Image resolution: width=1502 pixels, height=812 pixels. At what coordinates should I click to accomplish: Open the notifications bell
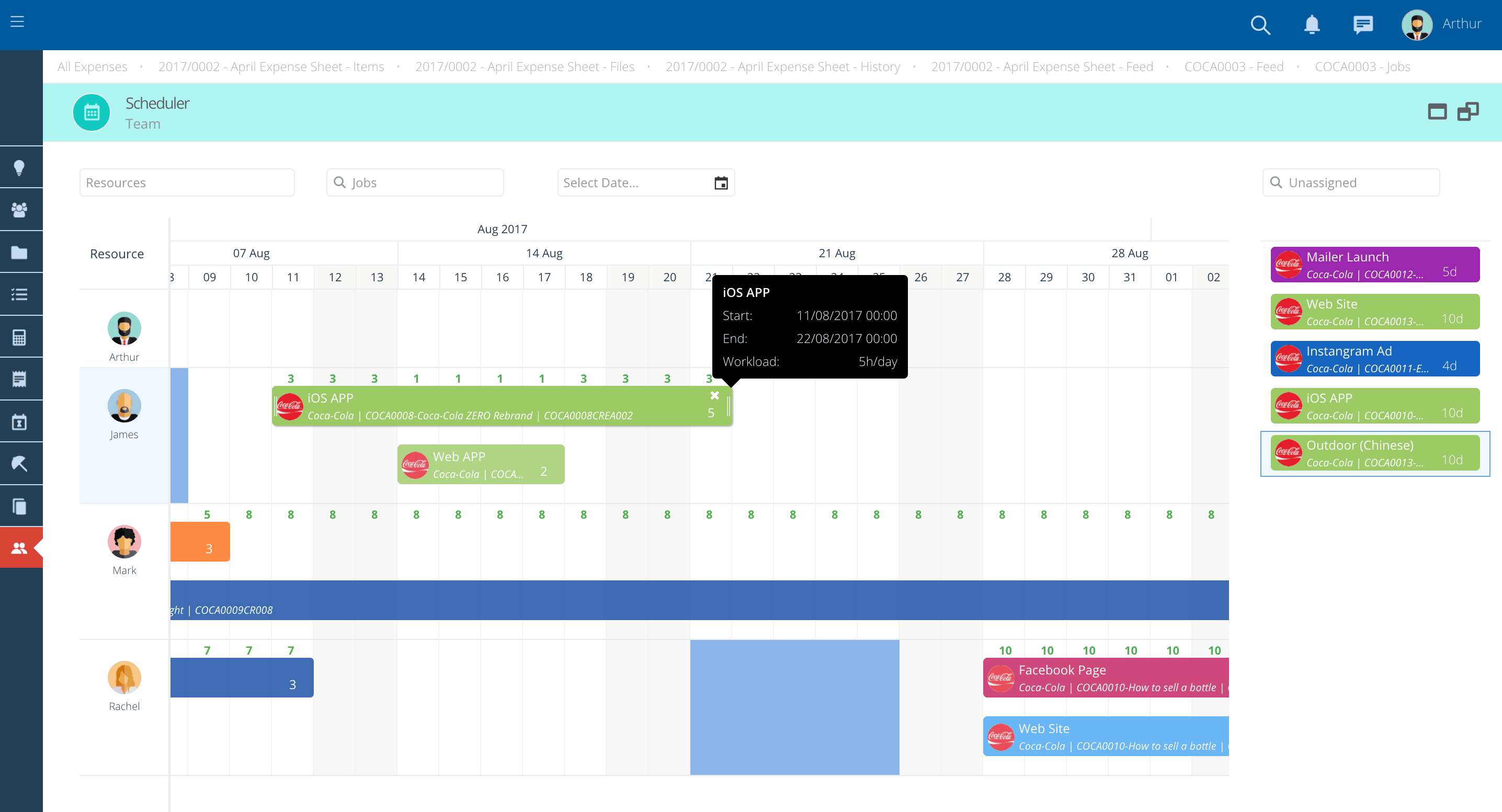pyautogui.click(x=1312, y=25)
